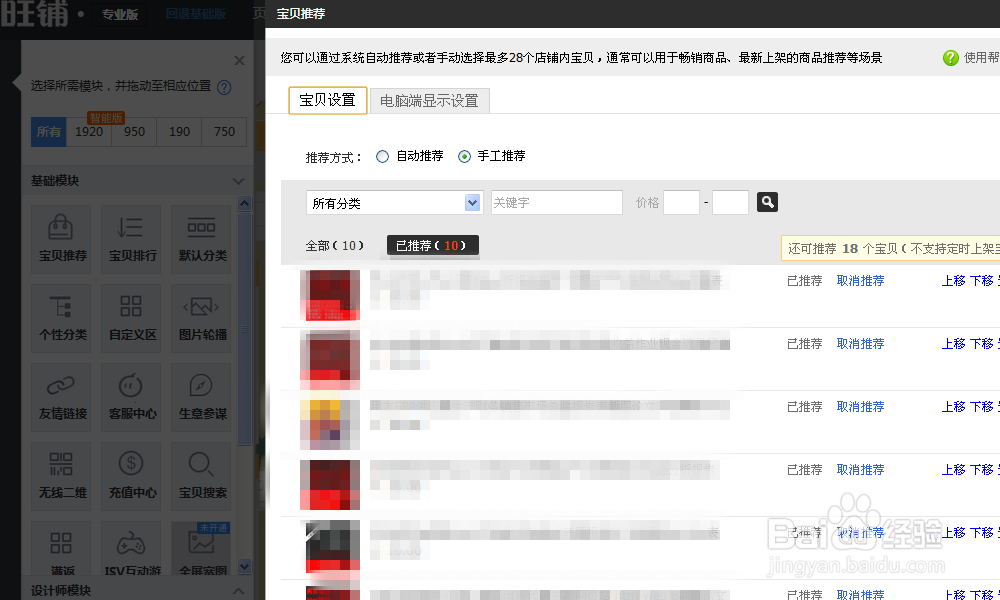Filter modules by 950 width
The width and height of the screenshot is (1000, 600).
click(134, 132)
